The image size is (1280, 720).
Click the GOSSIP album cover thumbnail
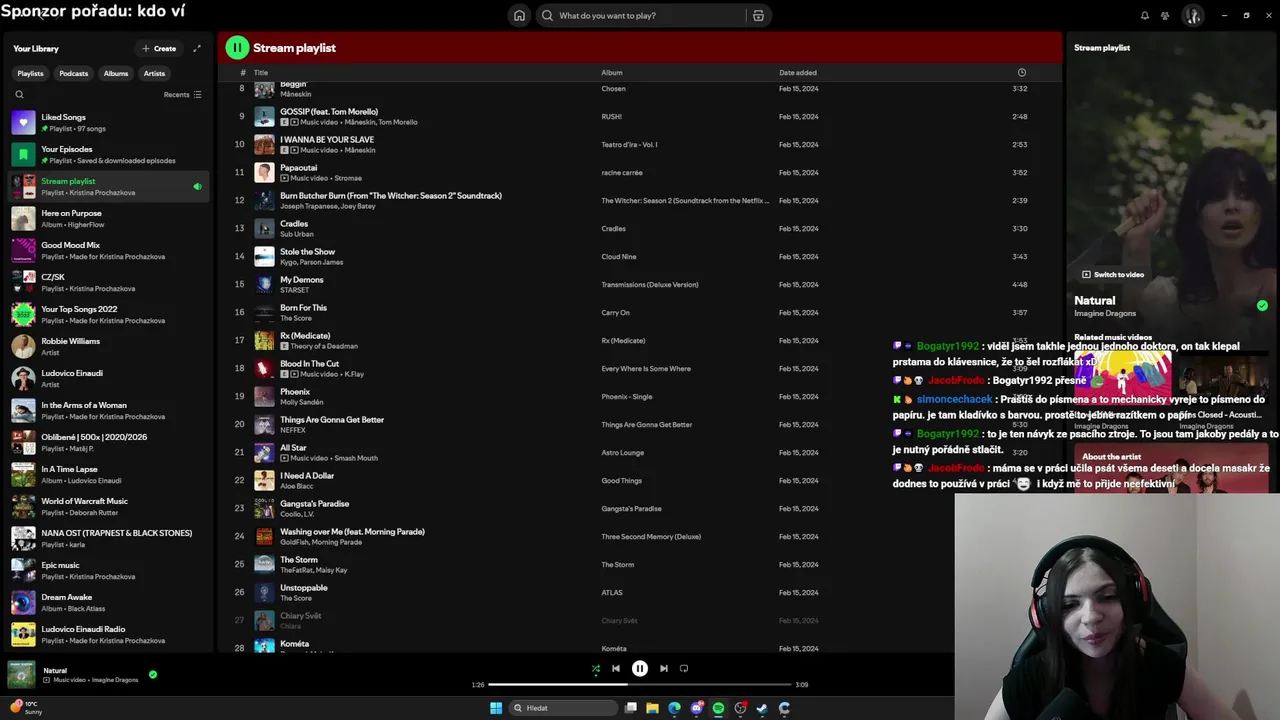coord(264,116)
